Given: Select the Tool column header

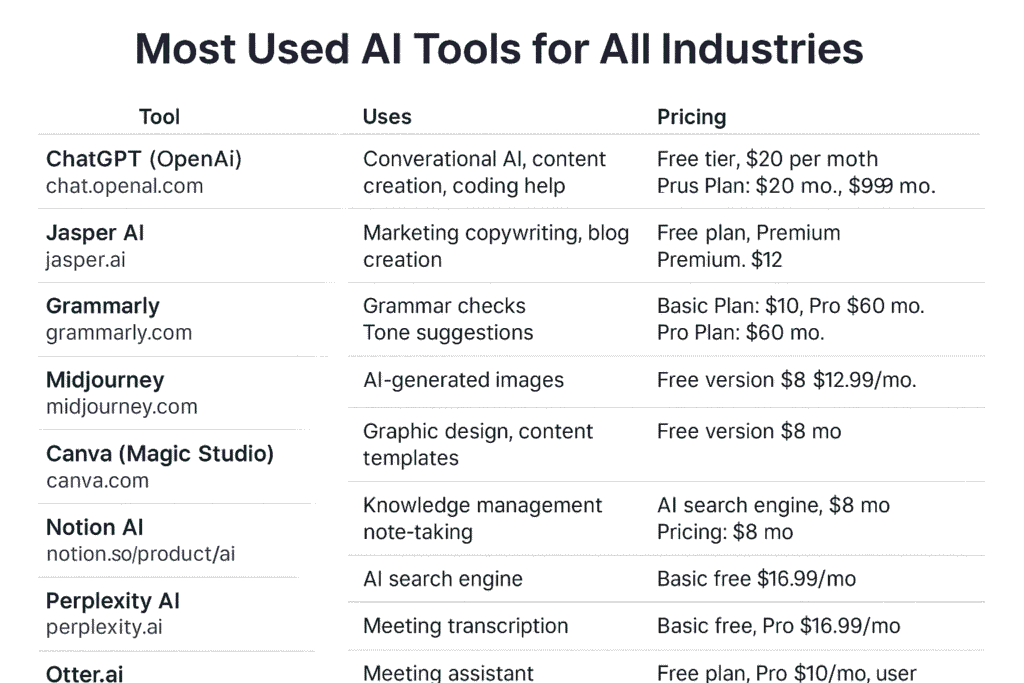Looking at the screenshot, I should pyautogui.click(x=159, y=117).
